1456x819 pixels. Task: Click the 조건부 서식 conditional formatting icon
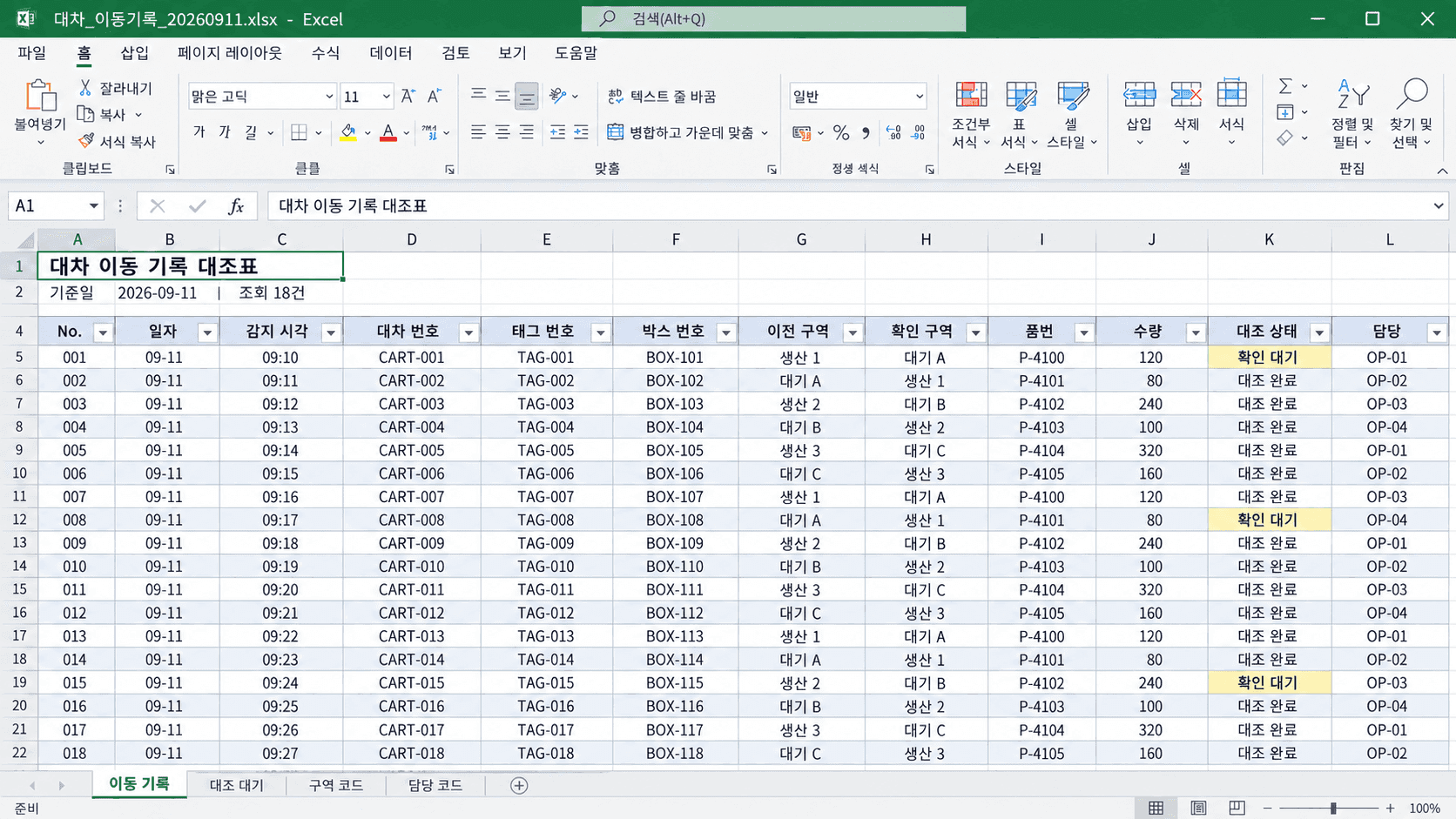point(970,95)
